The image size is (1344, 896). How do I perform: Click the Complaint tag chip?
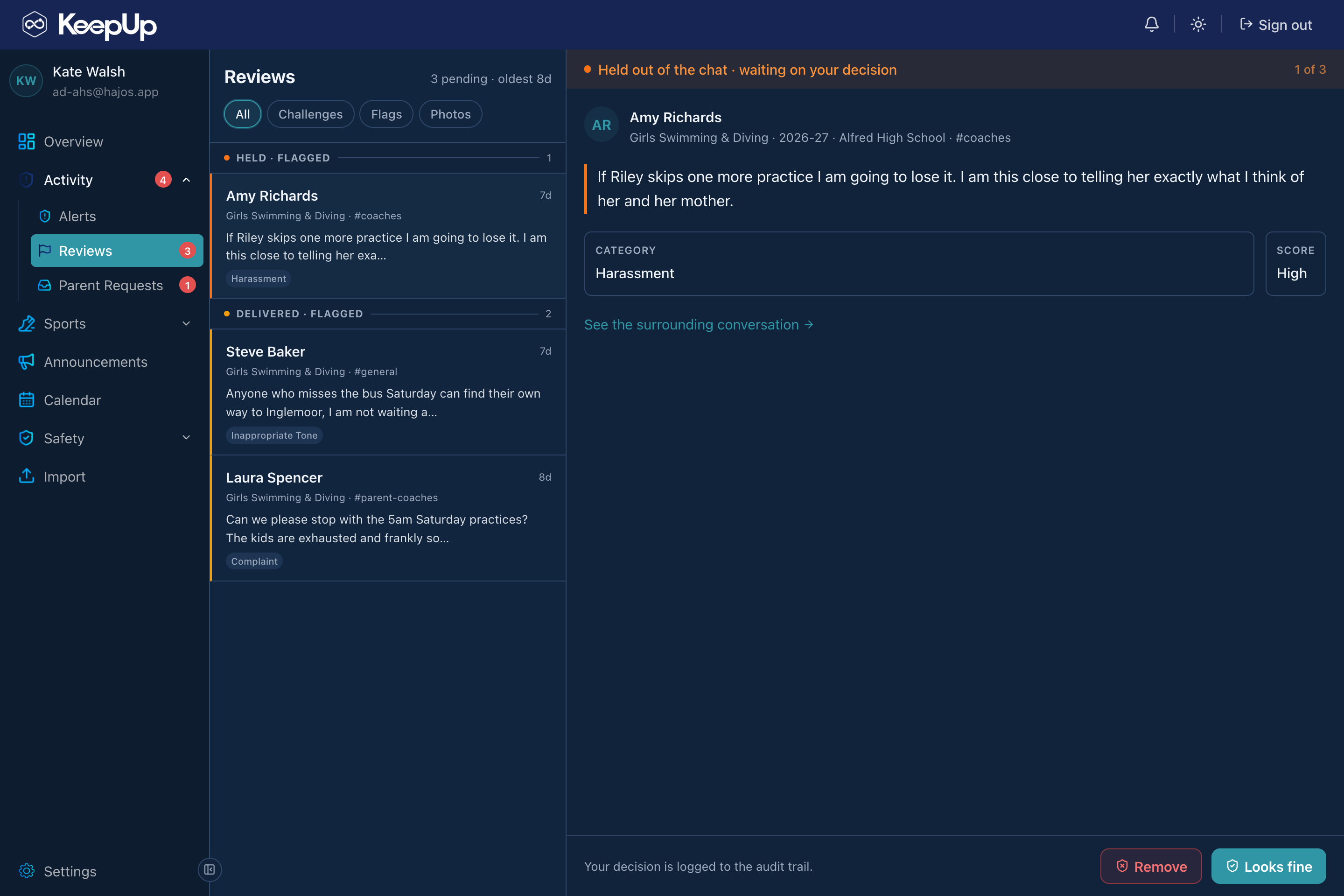[254, 561]
